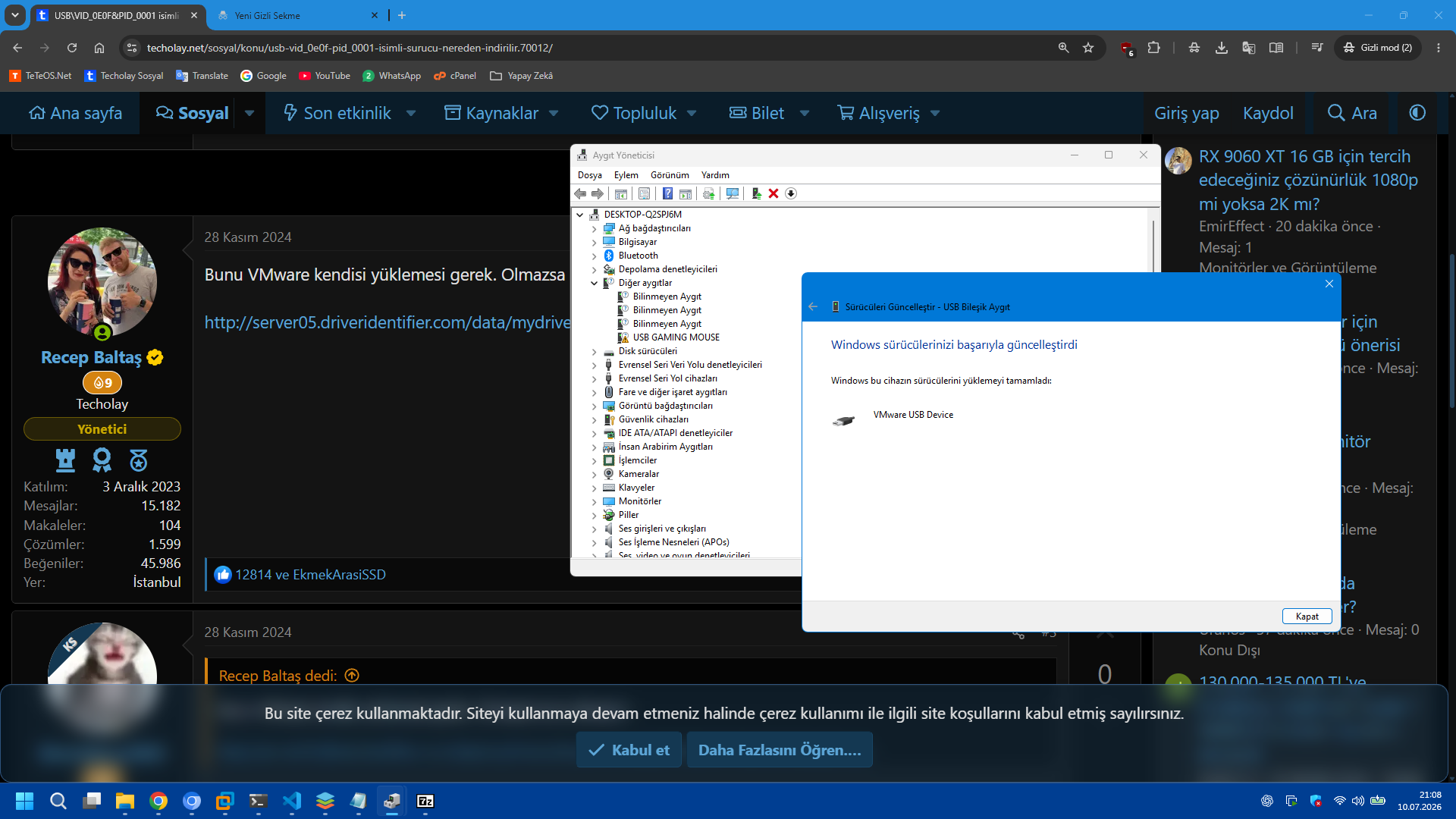Open 7-Zip from the taskbar
The image size is (1456, 819).
(425, 801)
